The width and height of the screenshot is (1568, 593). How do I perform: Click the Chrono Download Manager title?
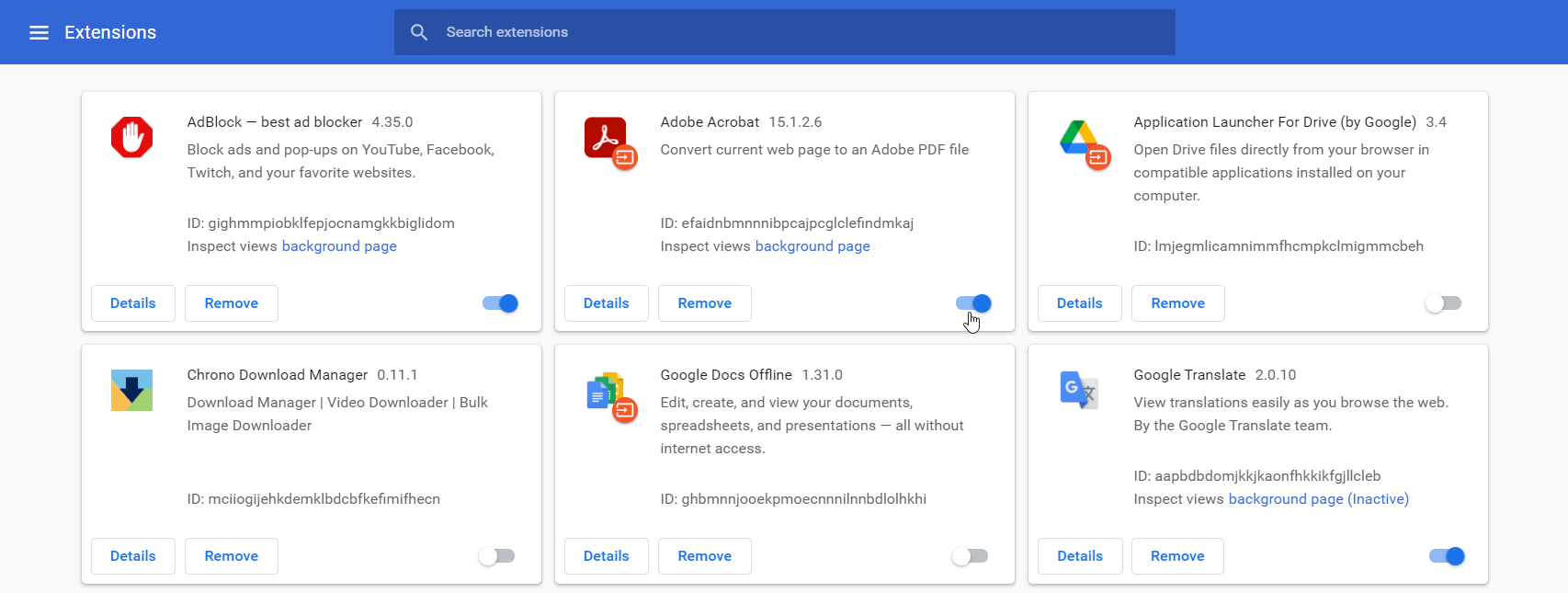(x=278, y=375)
